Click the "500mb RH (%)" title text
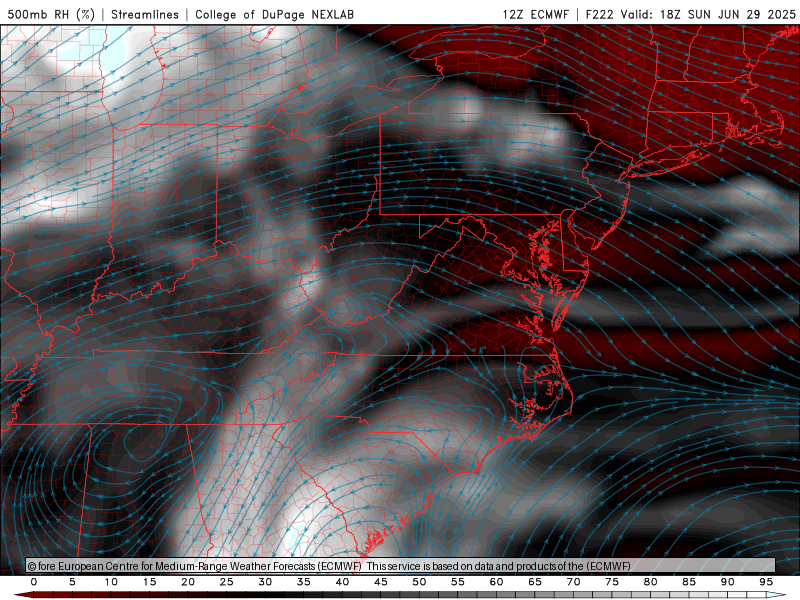 coord(51,14)
